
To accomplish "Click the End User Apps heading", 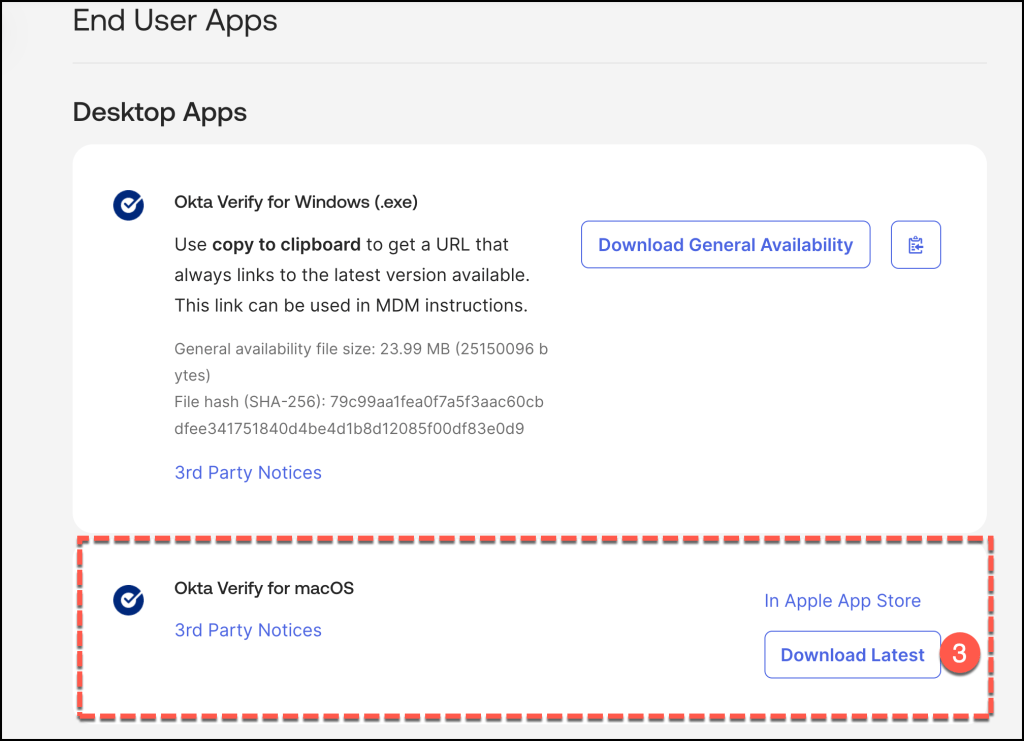I will (x=175, y=20).
